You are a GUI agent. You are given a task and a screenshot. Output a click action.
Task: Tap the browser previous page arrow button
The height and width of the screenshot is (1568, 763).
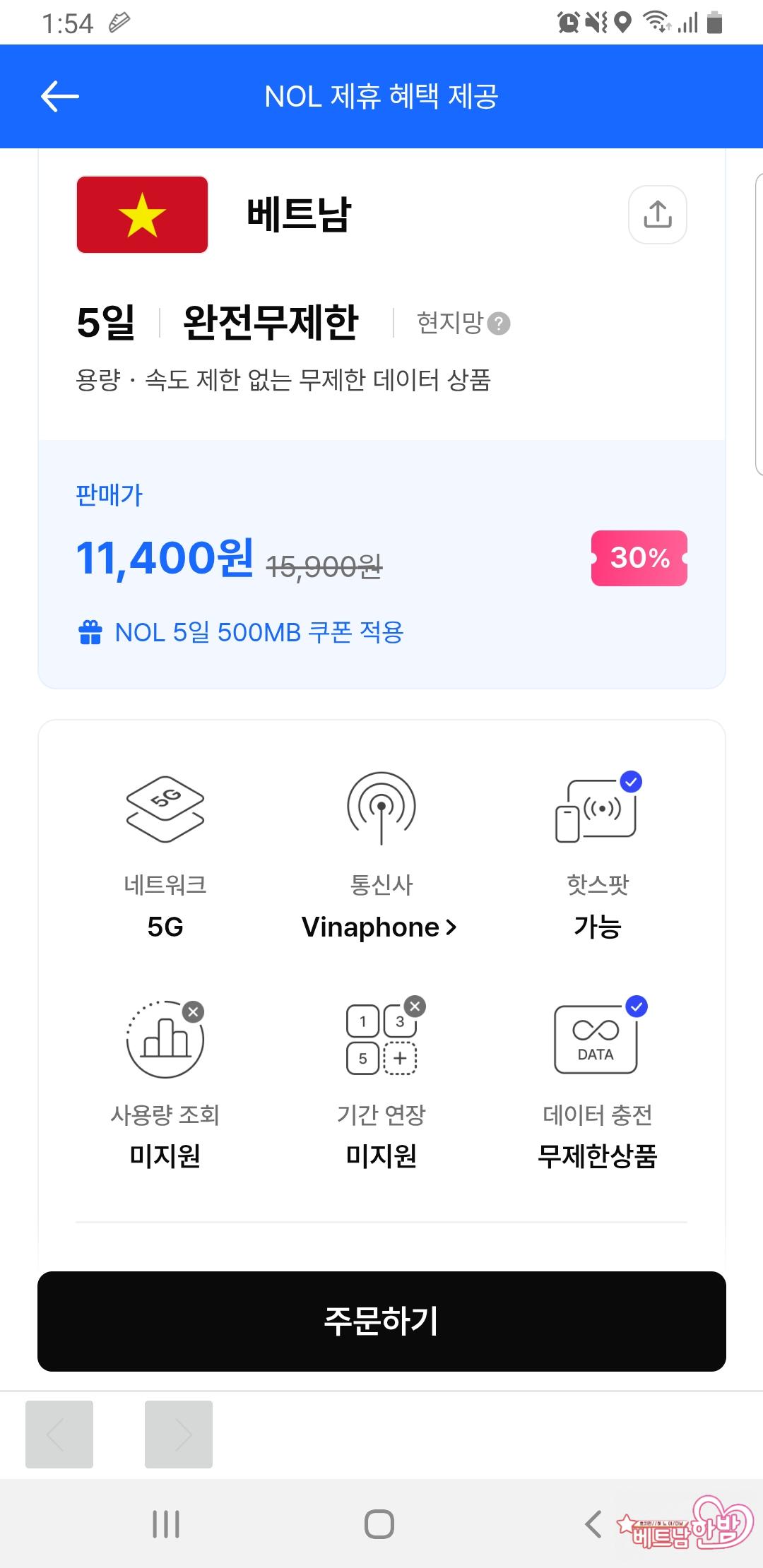[x=59, y=1435]
